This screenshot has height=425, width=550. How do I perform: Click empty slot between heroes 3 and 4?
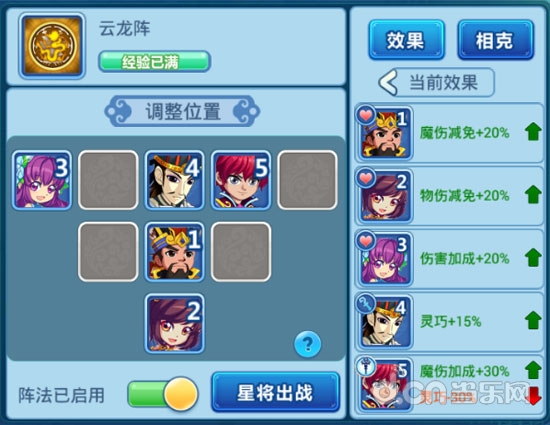click(108, 180)
